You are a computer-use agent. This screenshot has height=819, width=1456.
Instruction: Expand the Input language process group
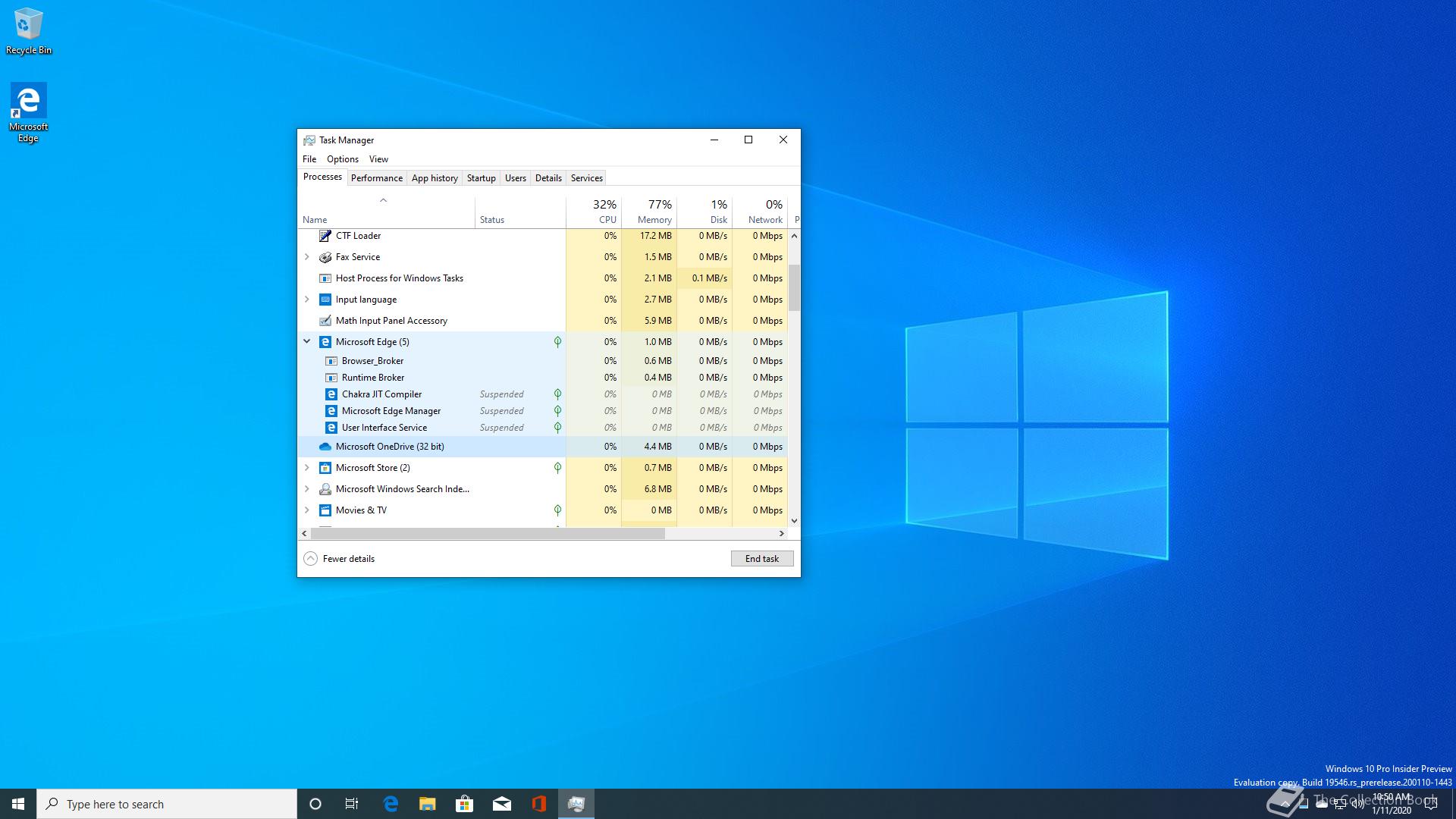[x=307, y=300]
